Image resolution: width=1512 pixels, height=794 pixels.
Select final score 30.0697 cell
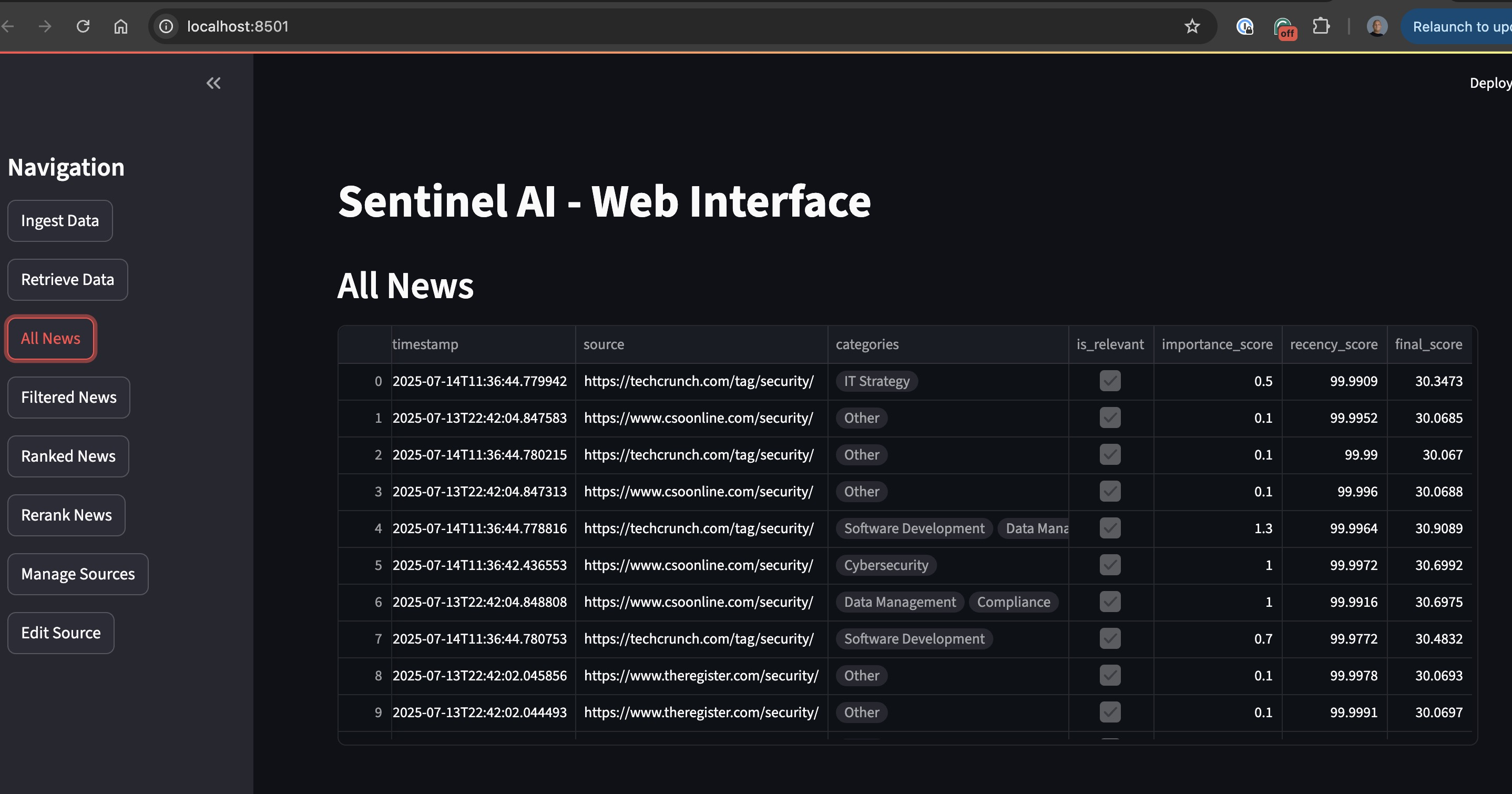click(x=1429, y=712)
